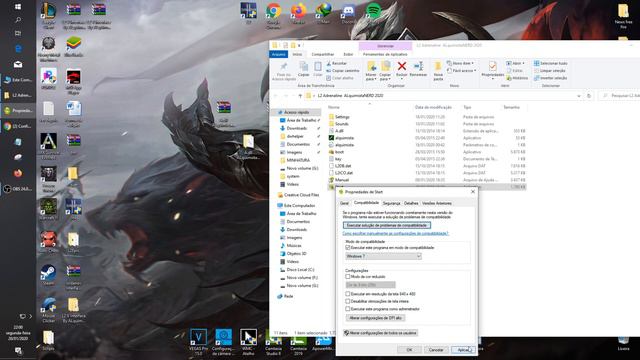Select Downloads under Acesso rápido
This screenshot has height=360, width=640.
pos(297,128)
